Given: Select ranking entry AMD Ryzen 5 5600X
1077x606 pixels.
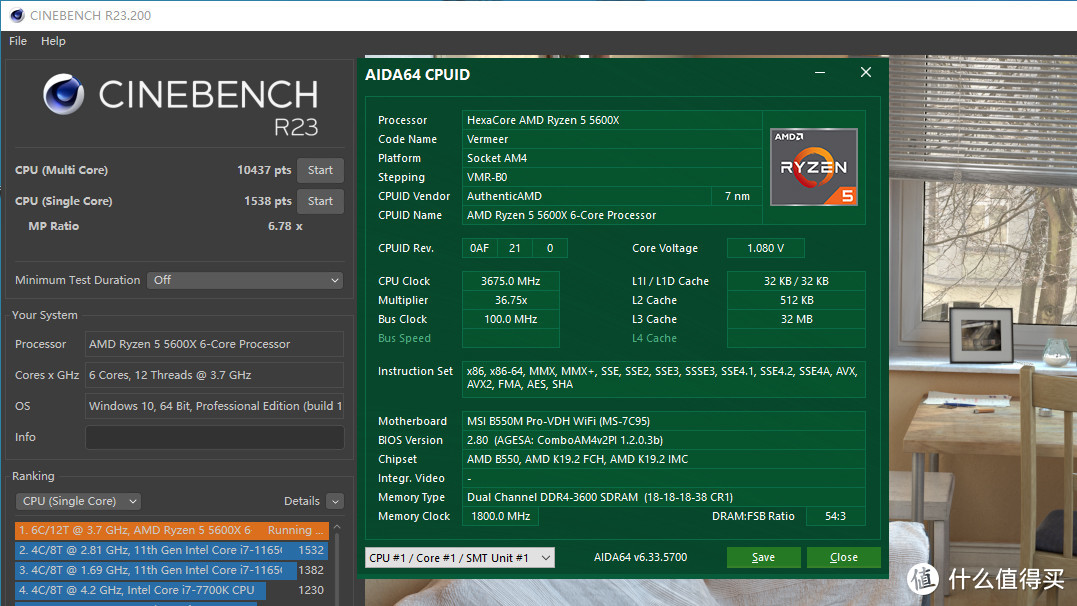Looking at the screenshot, I should 172,530.
